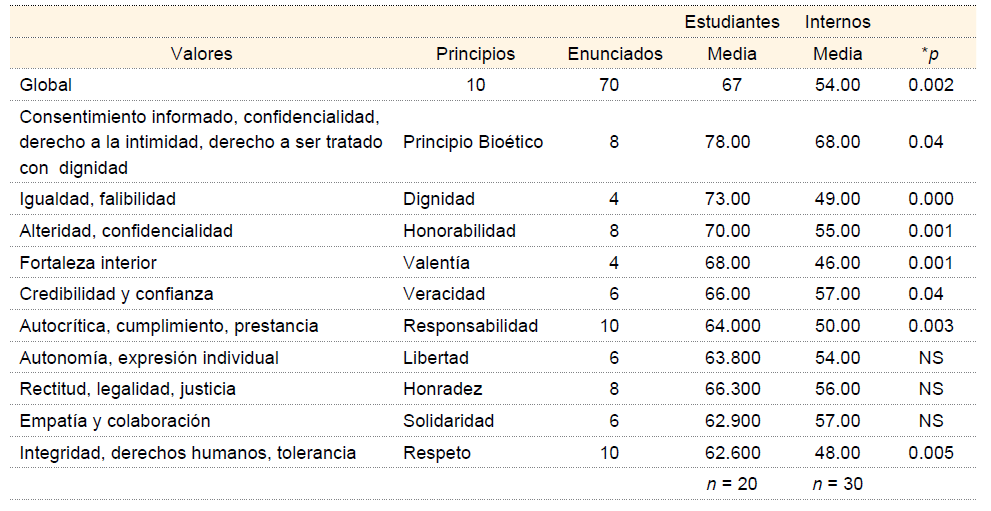Click the 'Valores' column header
The width and height of the screenshot is (991, 511).
point(201,54)
